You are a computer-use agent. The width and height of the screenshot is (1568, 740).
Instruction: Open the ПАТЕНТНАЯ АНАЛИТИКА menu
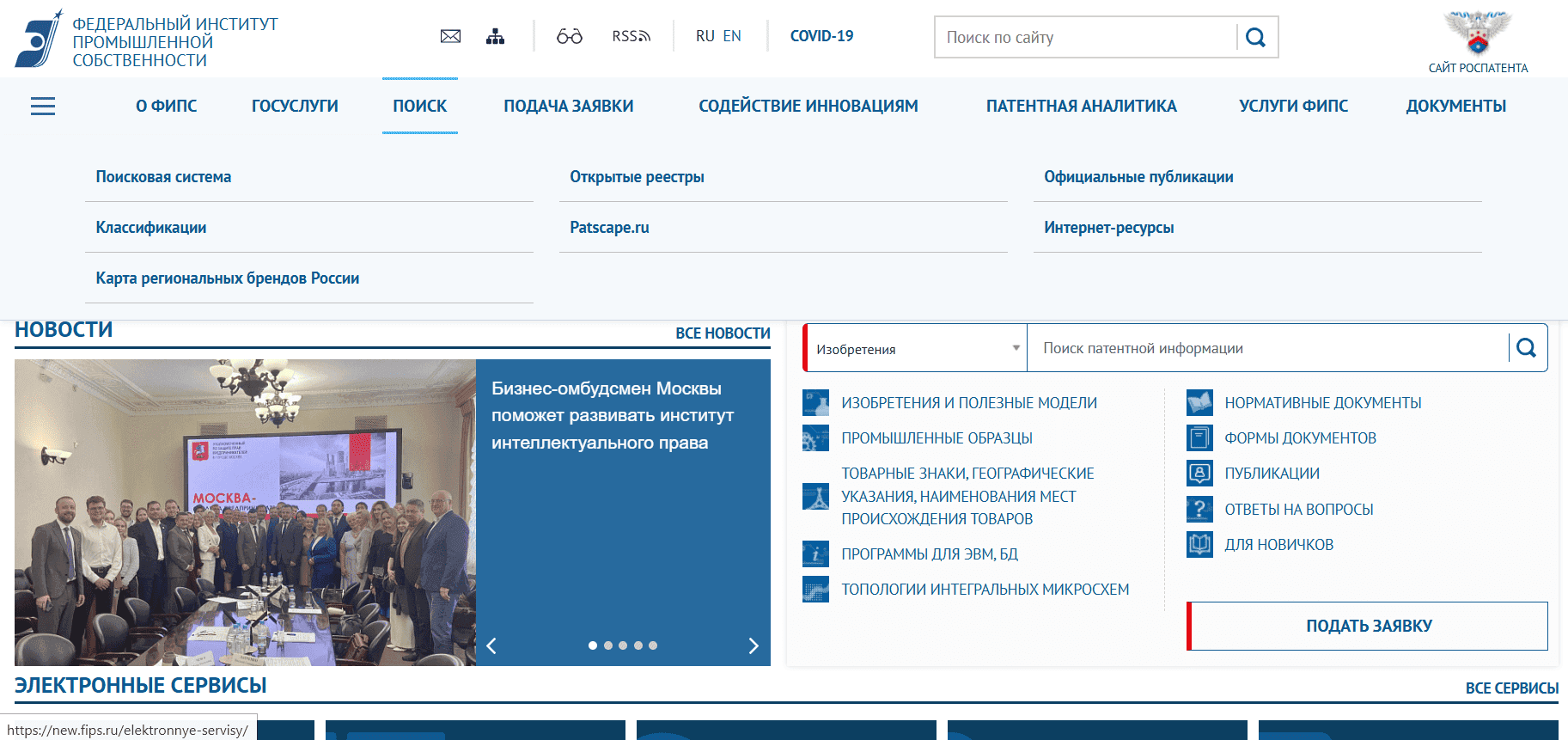1081,106
